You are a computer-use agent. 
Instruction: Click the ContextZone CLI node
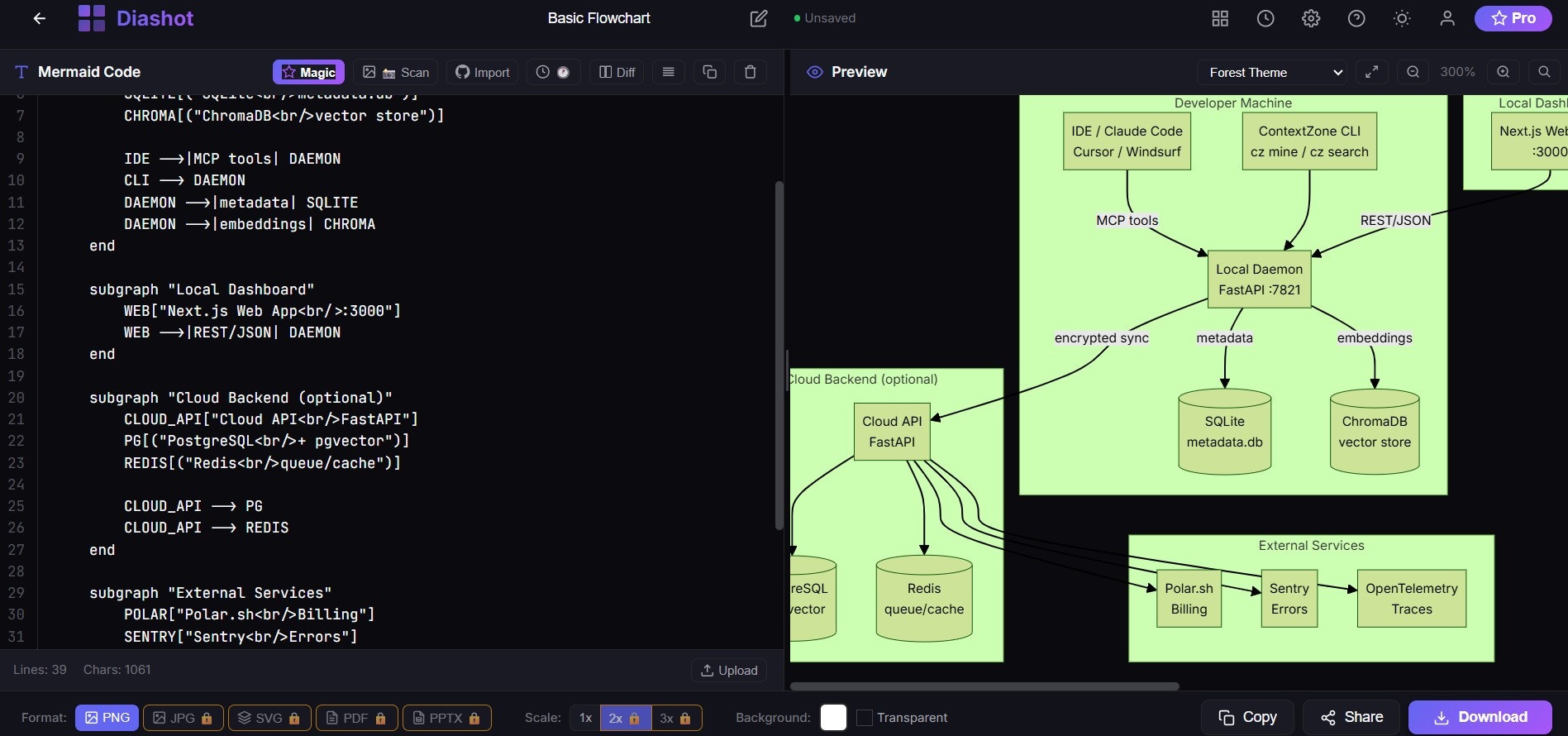point(1309,141)
